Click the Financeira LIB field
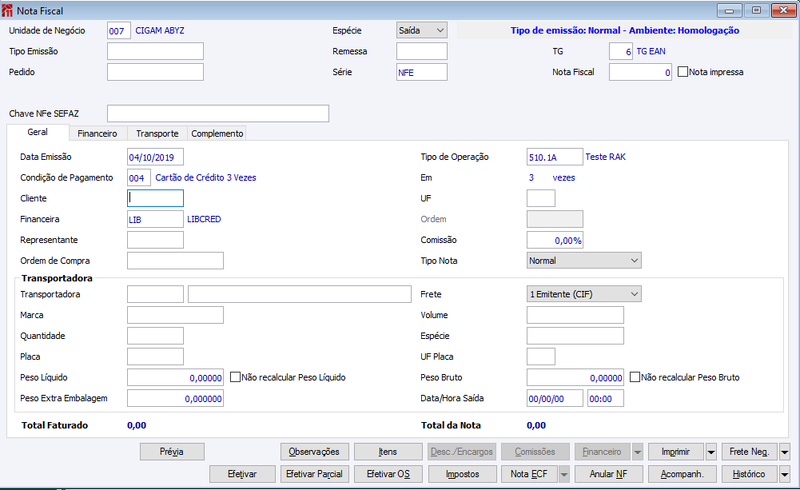Image resolution: width=800 pixels, height=490 pixels. (x=155, y=219)
